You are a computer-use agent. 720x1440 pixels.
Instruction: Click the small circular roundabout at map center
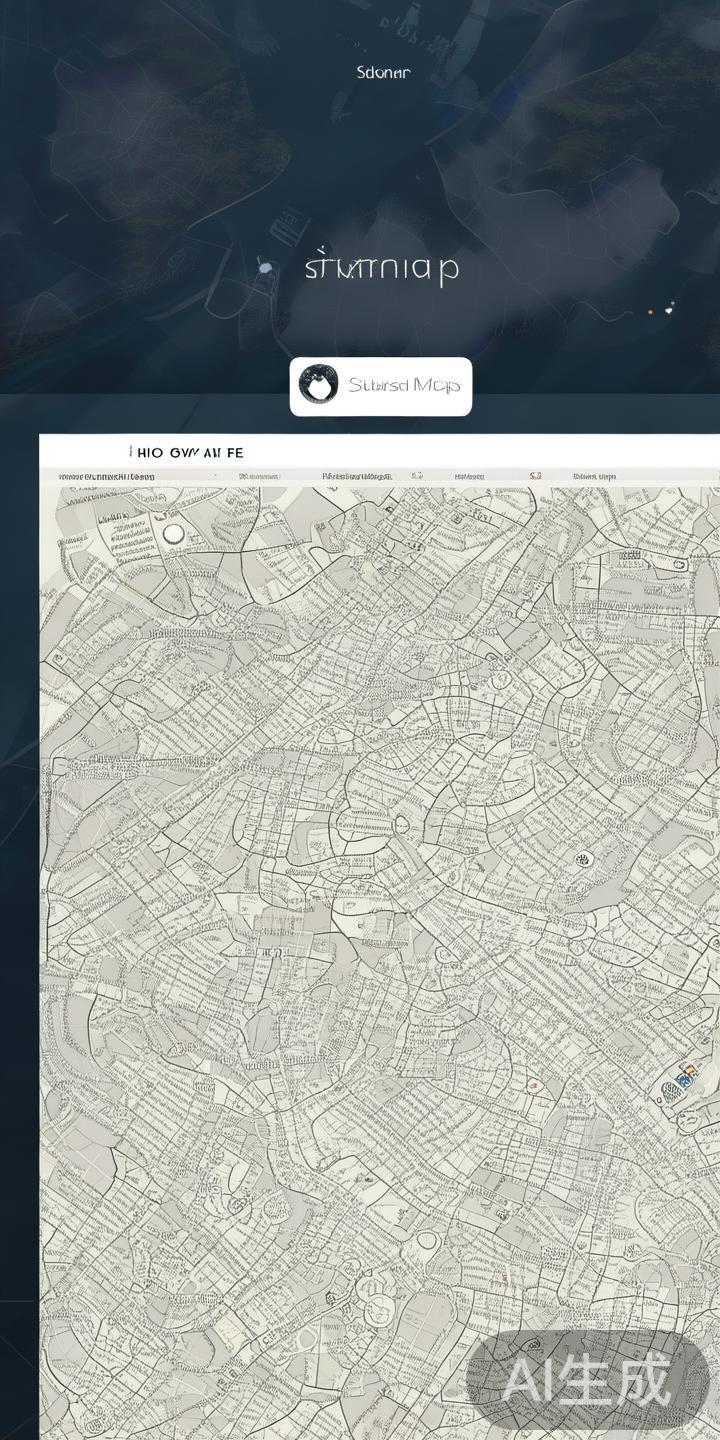(401, 825)
